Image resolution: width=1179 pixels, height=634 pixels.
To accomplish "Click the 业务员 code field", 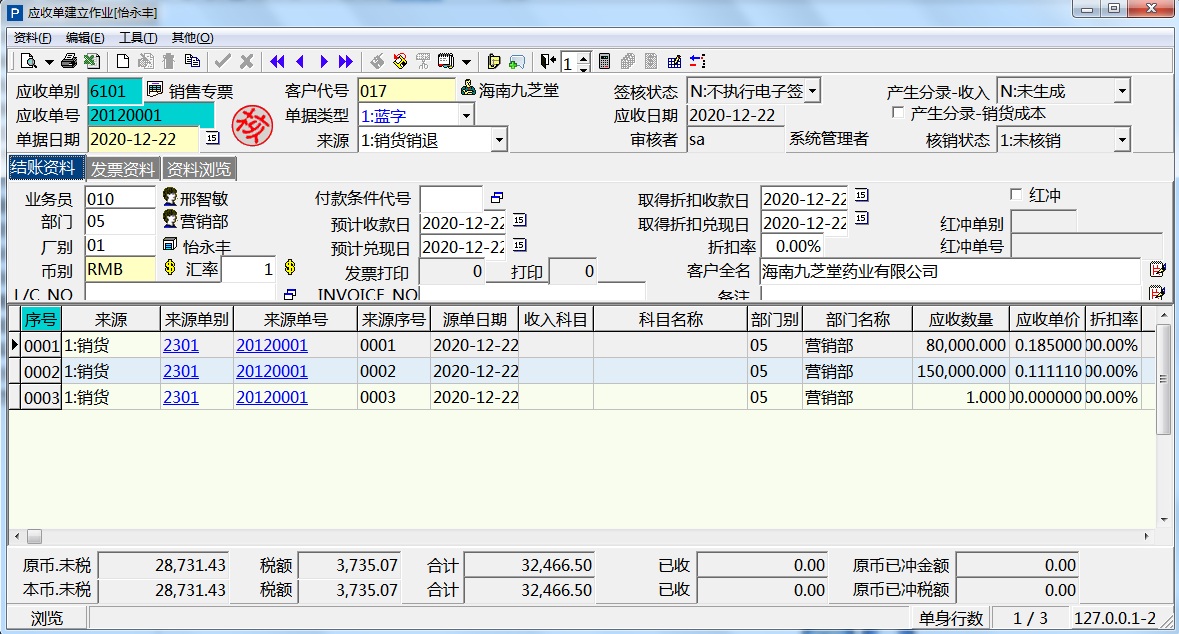I will [x=120, y=199].
